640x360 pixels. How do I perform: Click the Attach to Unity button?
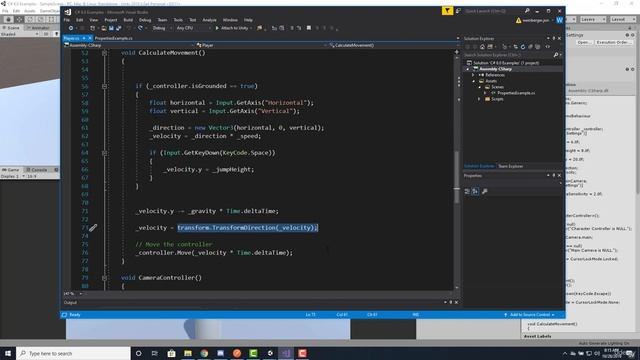(x=234, y=28)
